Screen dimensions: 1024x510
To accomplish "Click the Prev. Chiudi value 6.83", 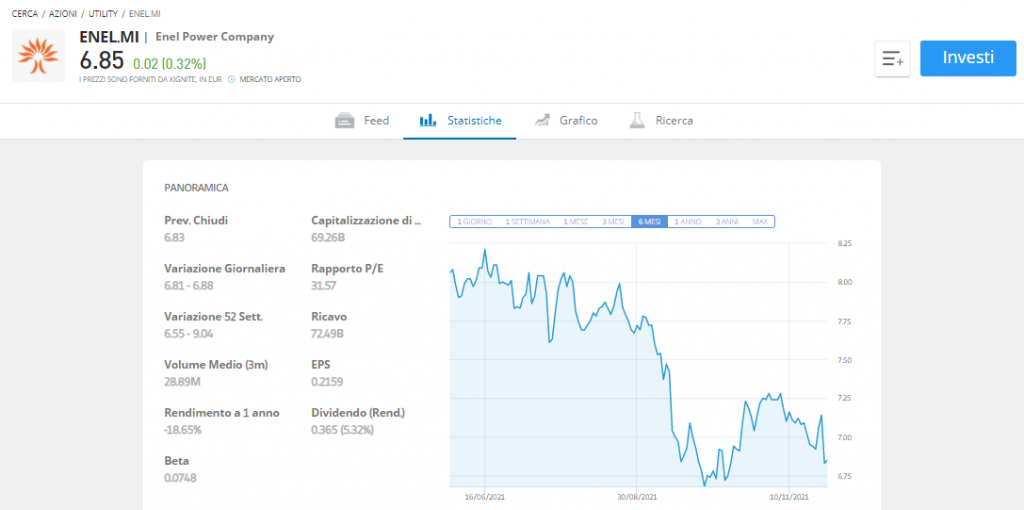I will coord(174,238).
